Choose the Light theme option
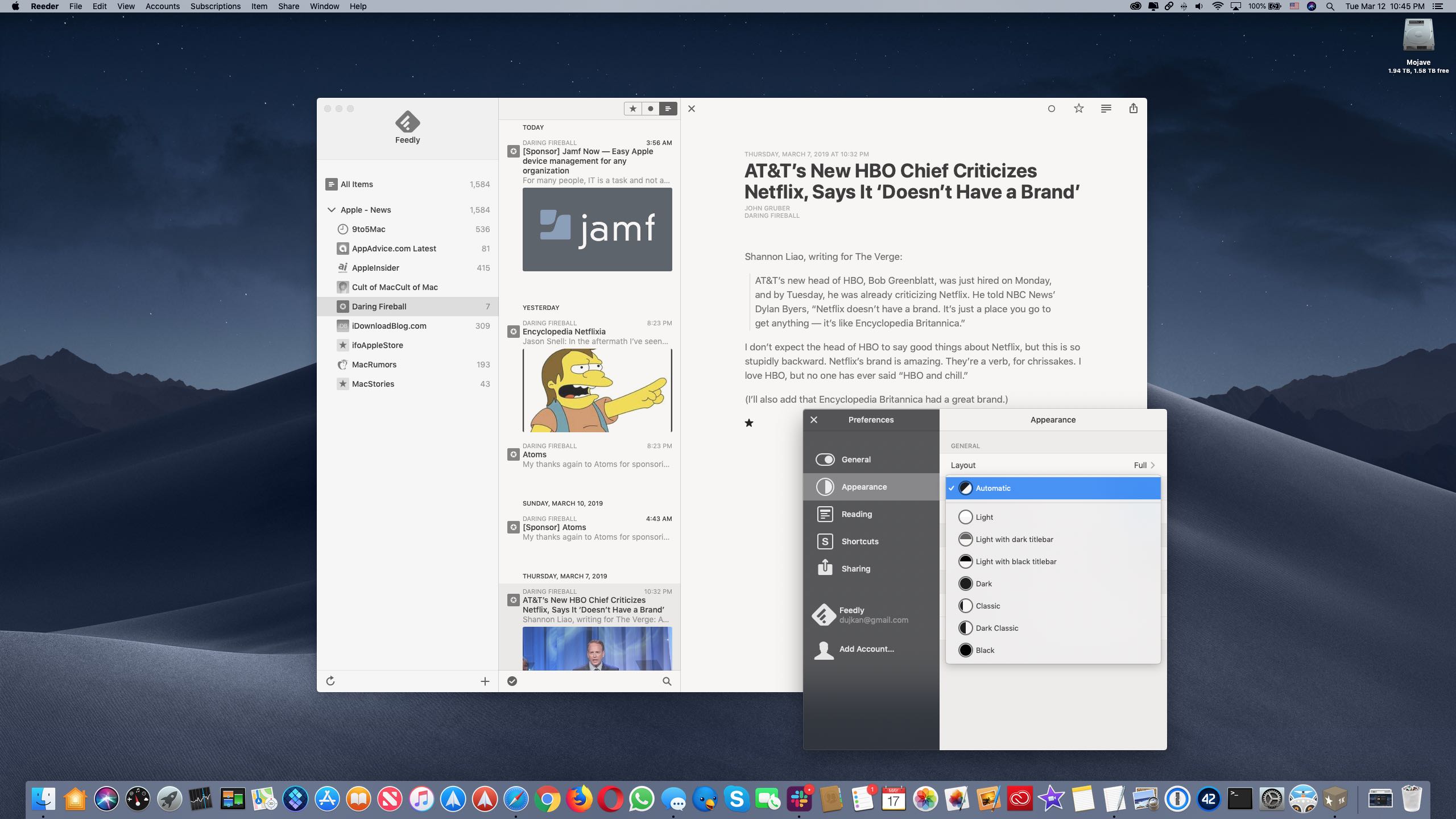 pos(1053,517)
